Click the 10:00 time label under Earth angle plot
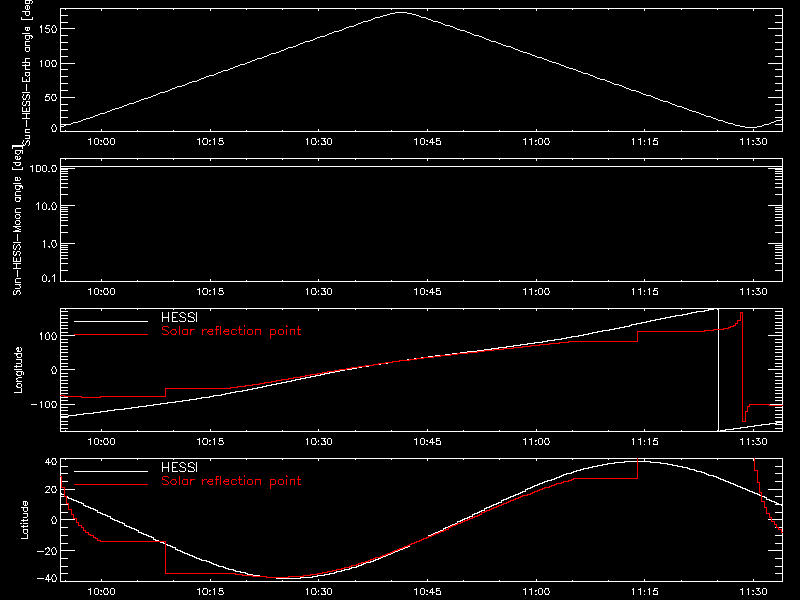This screenshot has width=800, height=600. pyautogui.click(x=102, y=142)
